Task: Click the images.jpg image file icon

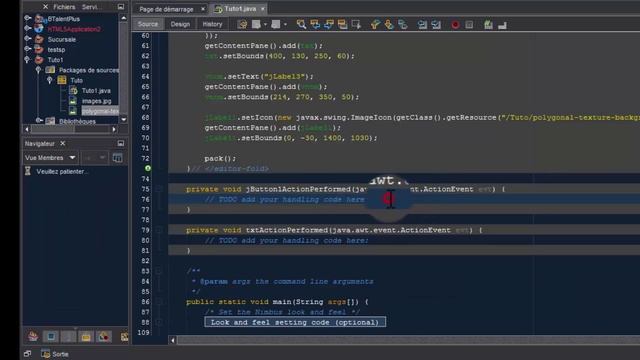Action: coord(73,100)
